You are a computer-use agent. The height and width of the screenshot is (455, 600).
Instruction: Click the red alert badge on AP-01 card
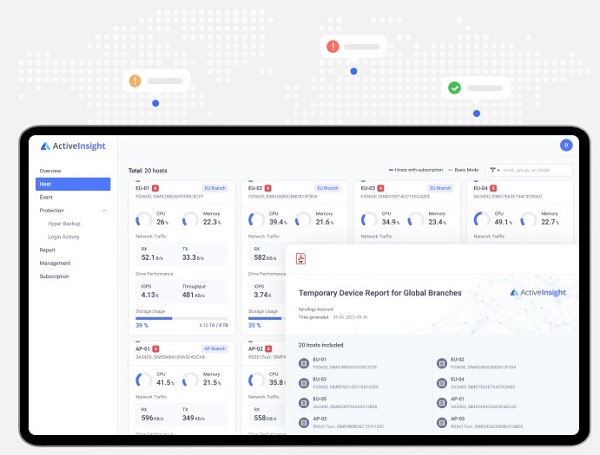[x=157, y=349]
